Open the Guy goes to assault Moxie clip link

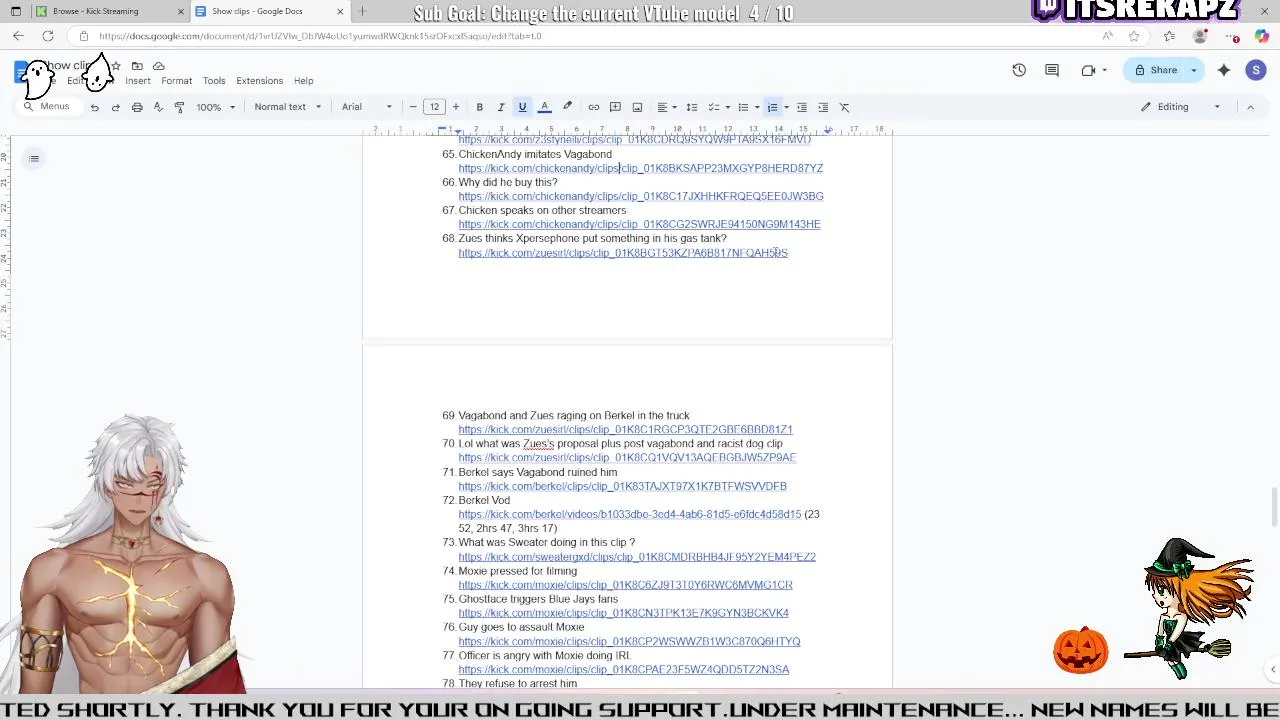tap(629, 641)
